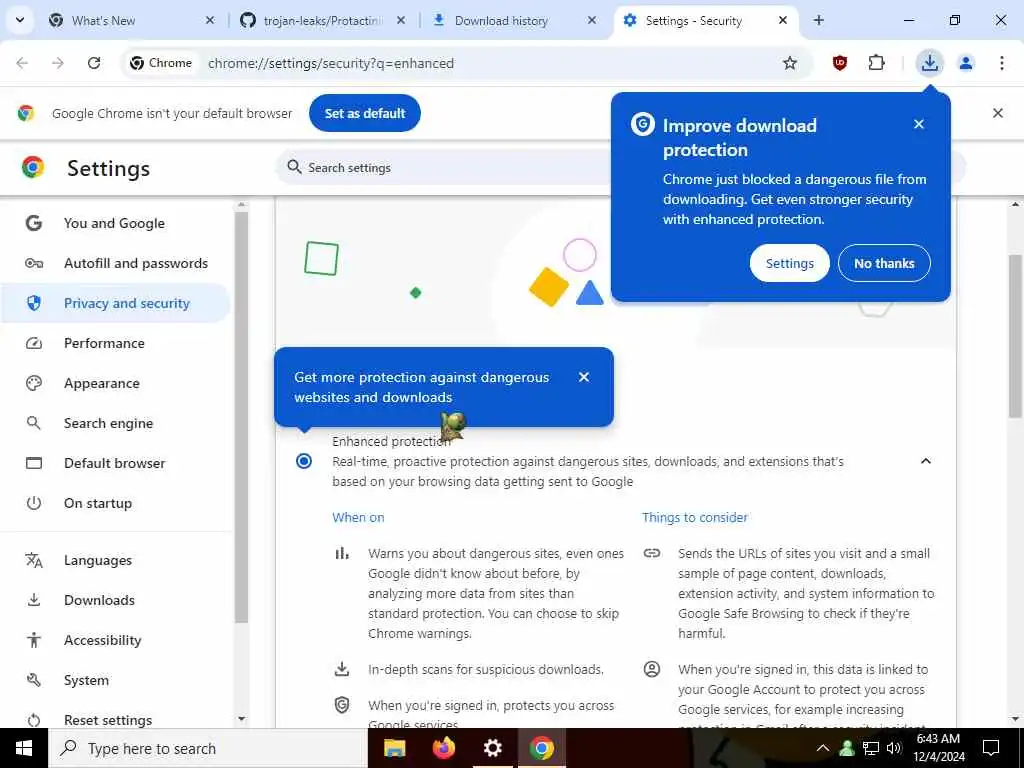Open Default browser settings
The width and height of the screenshot is (1024, 768).
click(115, 463)
